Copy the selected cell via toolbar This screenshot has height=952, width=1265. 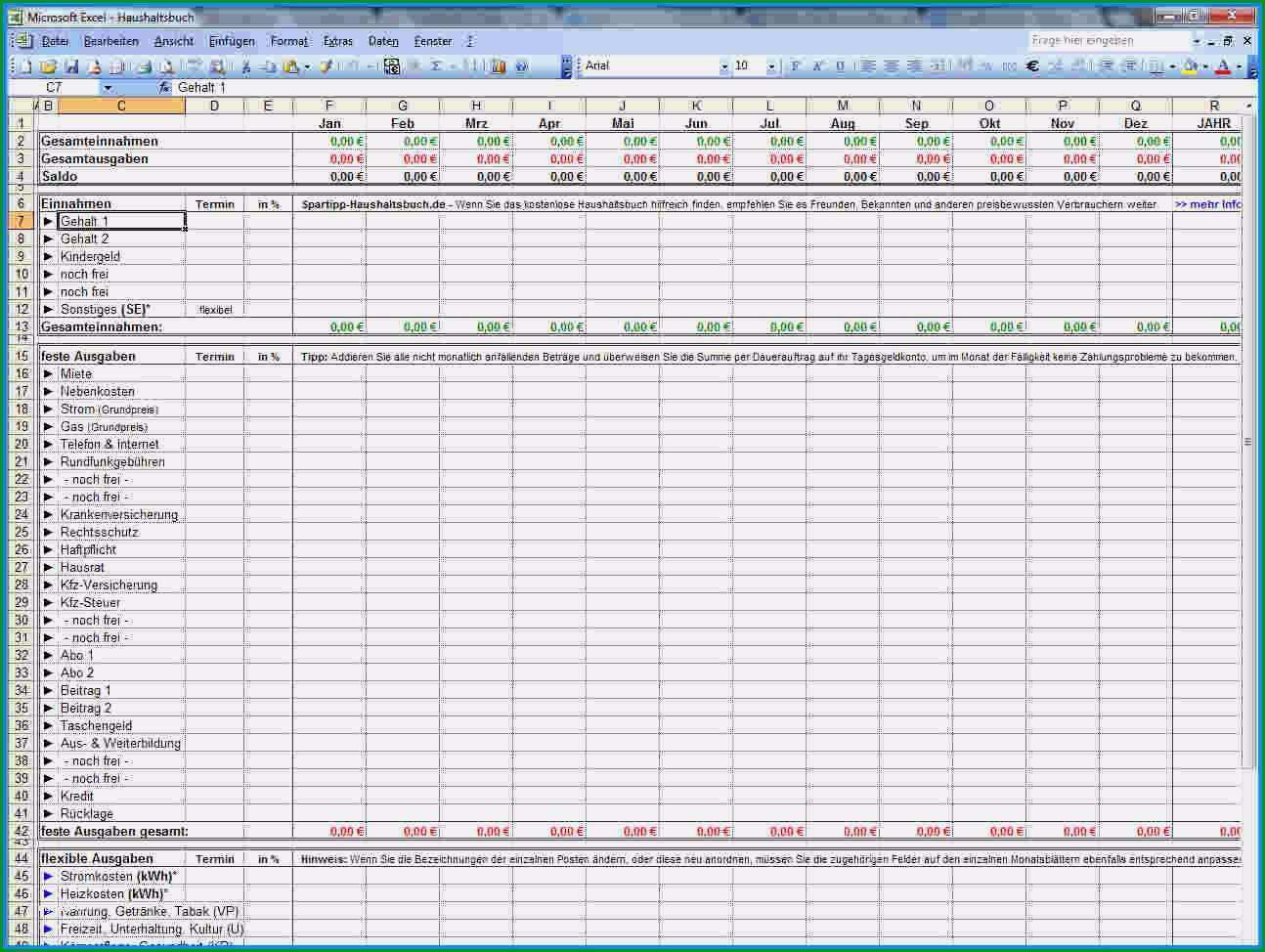(269, 66)
